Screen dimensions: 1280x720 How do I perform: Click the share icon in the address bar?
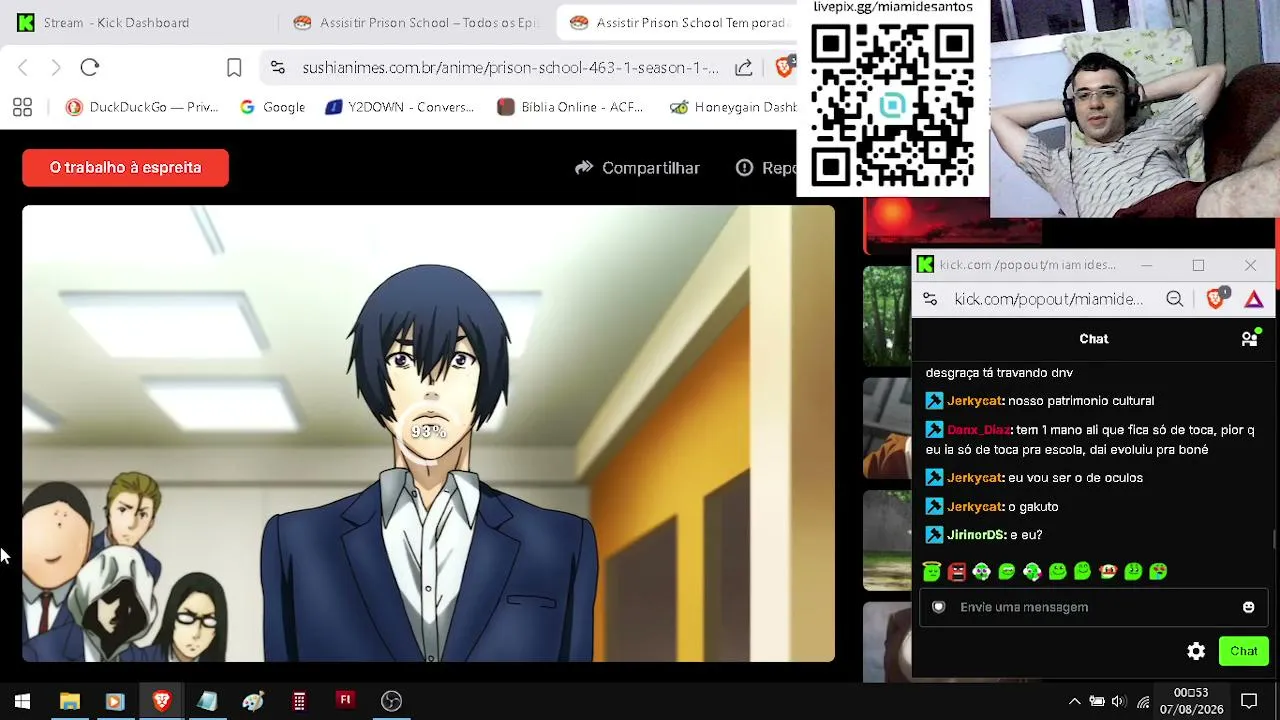pos(744,68)
